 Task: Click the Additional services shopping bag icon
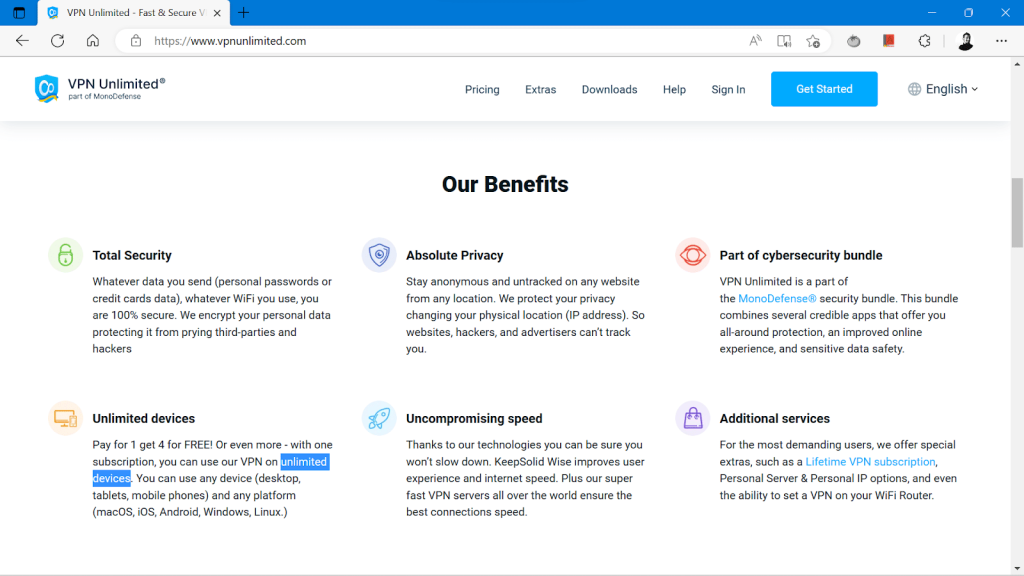(x=692, y=418)
